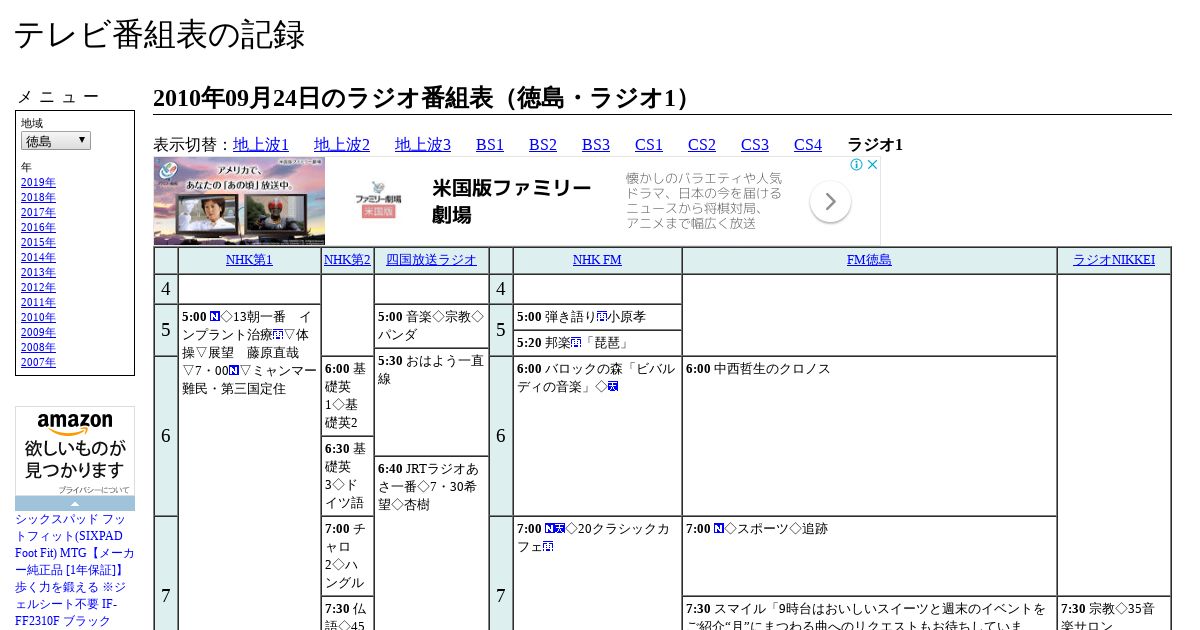The image size is (1200, 630).
Task: Close the banner ad with the X icon
Action: click(x=872, y=165)
